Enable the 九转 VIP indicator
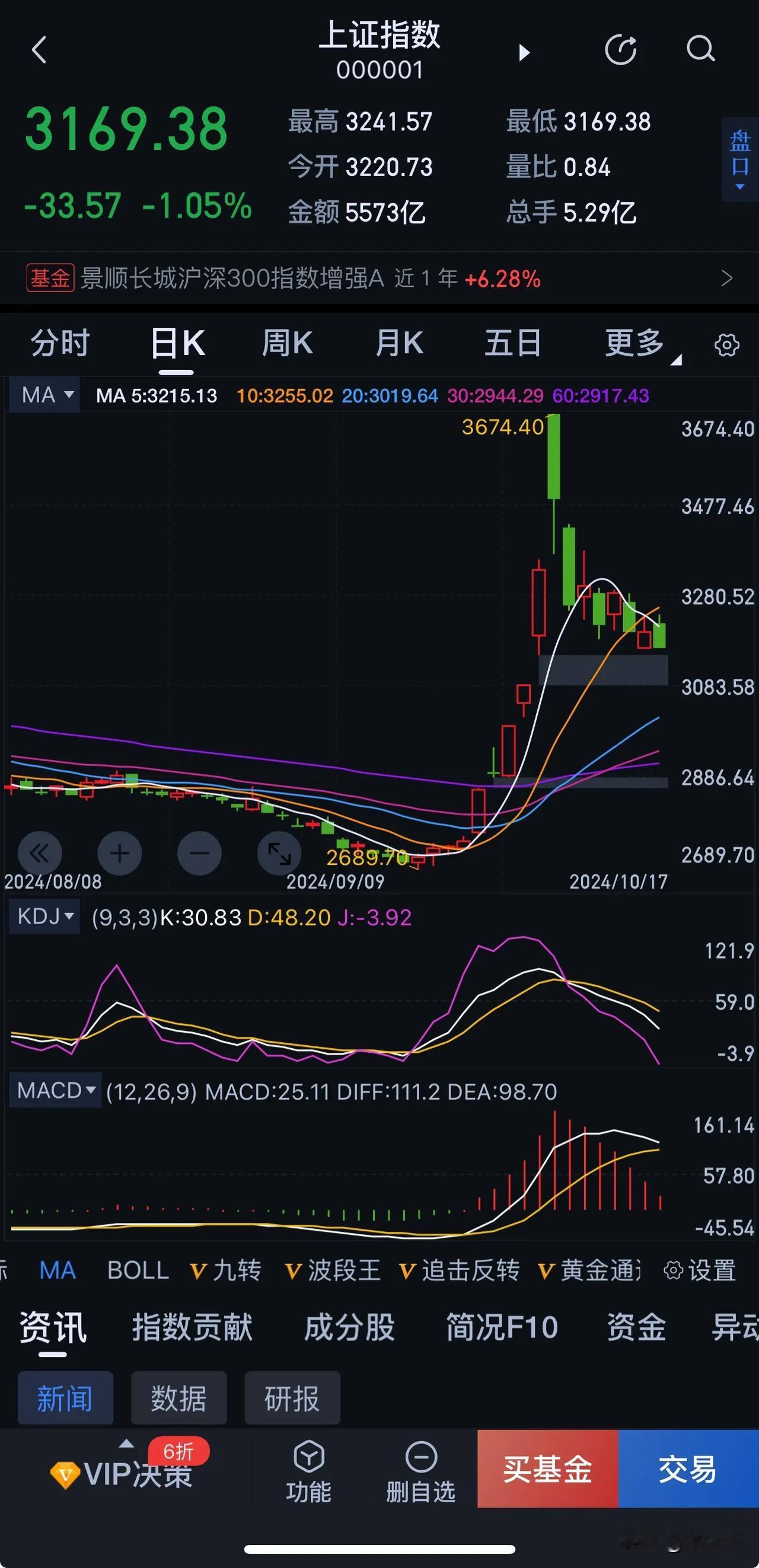The height and width of the screenshot is (1568, 759). coord(226,1271)
